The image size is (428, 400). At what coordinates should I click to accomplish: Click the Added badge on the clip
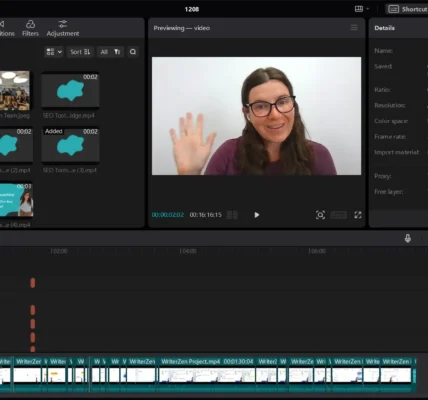[x=54, y=131]
